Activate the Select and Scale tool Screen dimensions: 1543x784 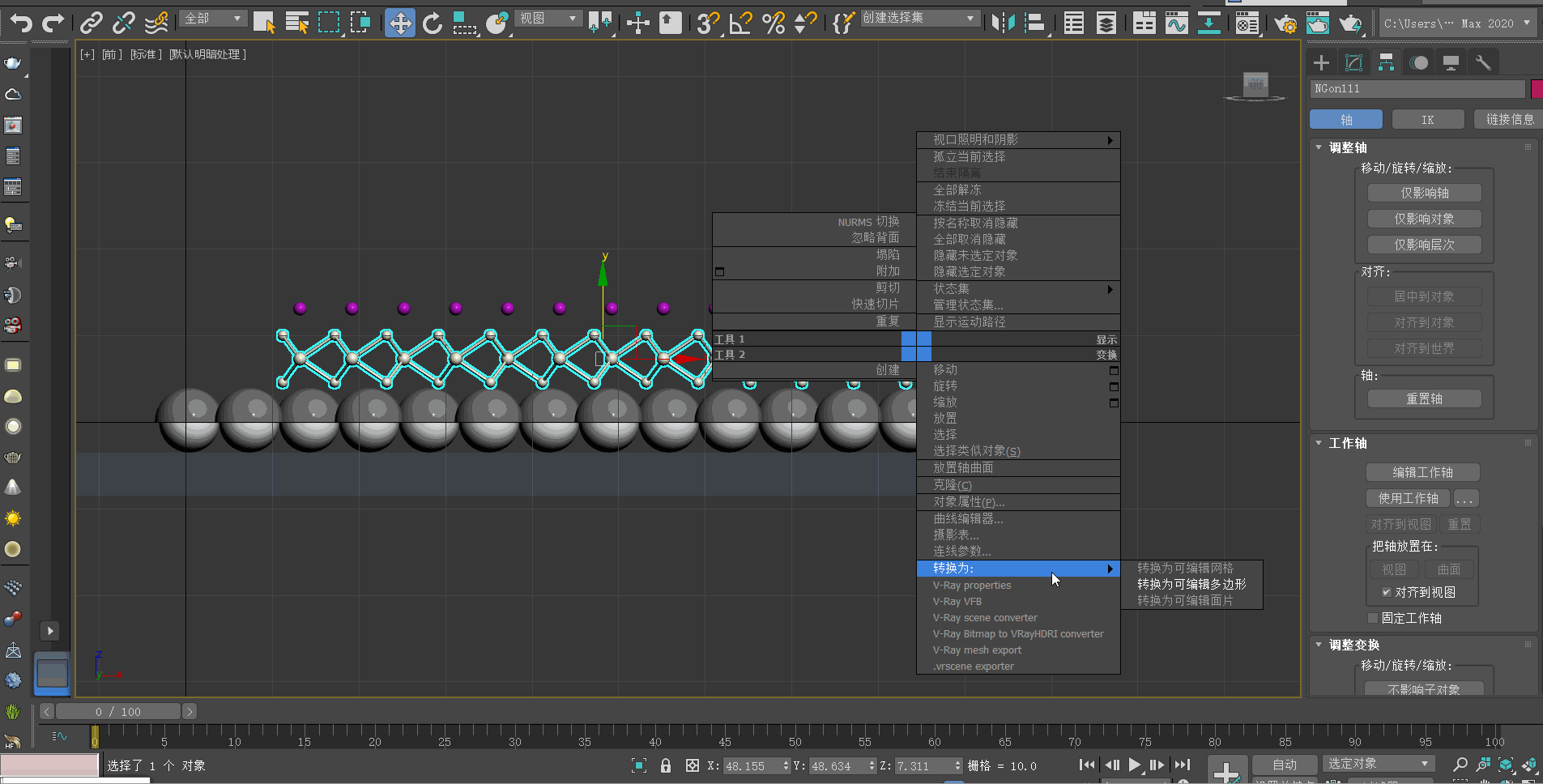click(x=463, y=23)
